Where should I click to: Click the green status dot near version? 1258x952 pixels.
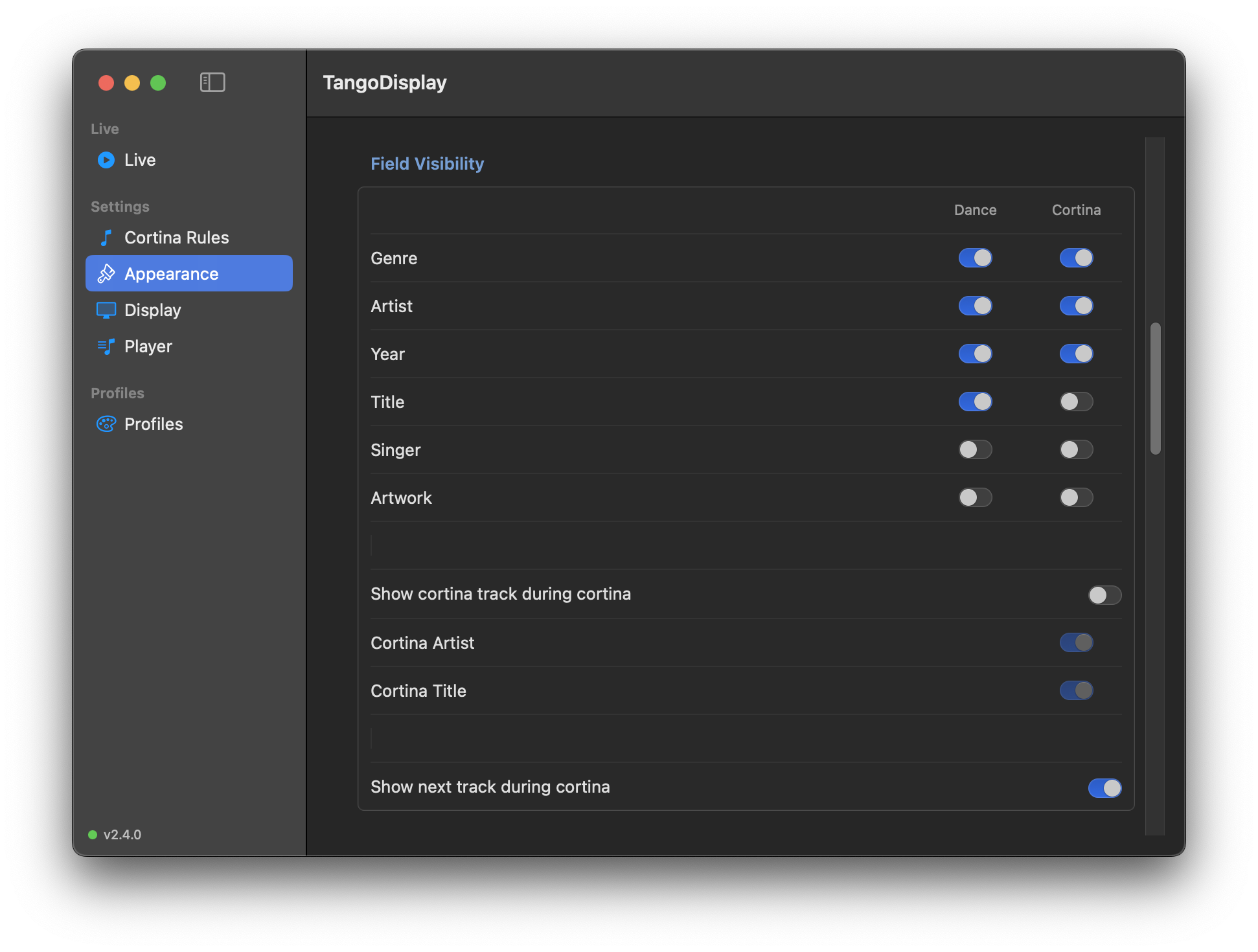tap(93, 835)
